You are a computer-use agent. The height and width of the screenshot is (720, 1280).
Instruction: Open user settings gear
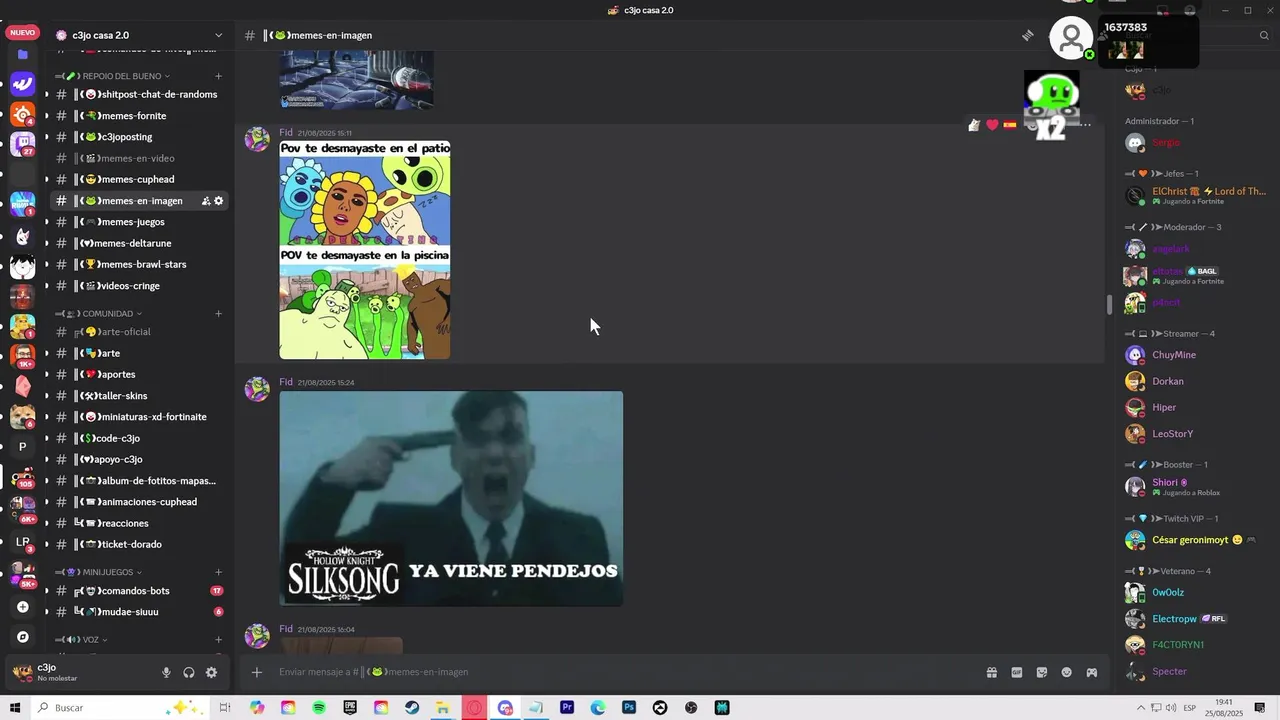coord(211,673)
